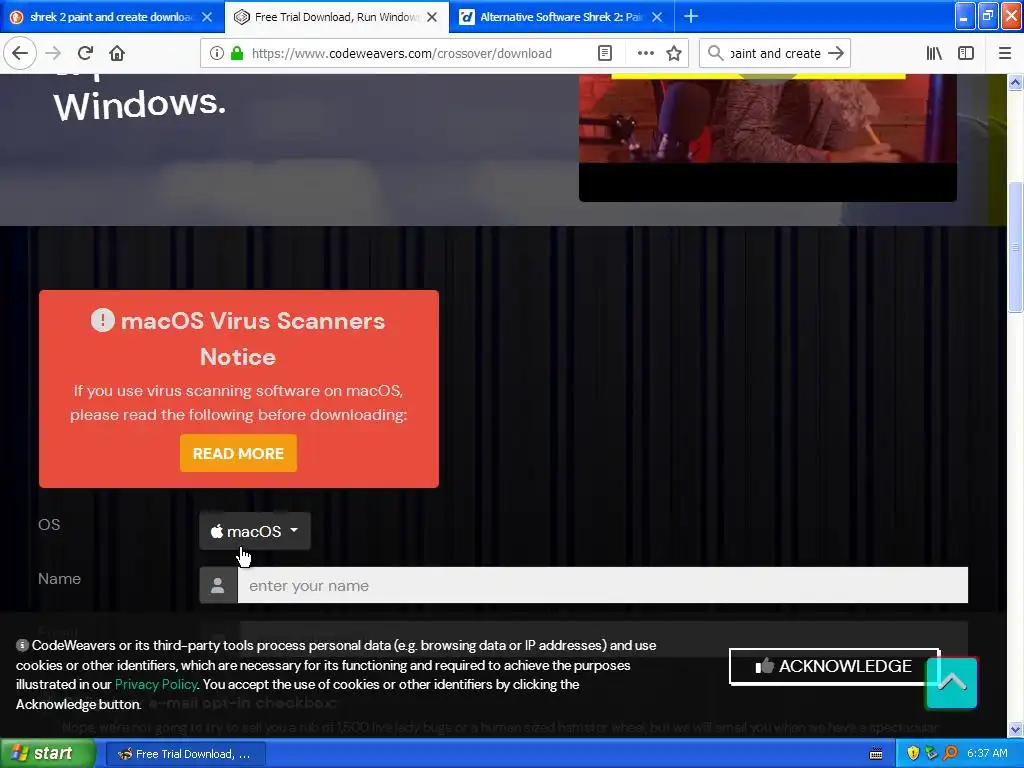The width and height of the screenshot is (1024, 768).
Task: Click the 6:37 AM clock
Action: 987,754
